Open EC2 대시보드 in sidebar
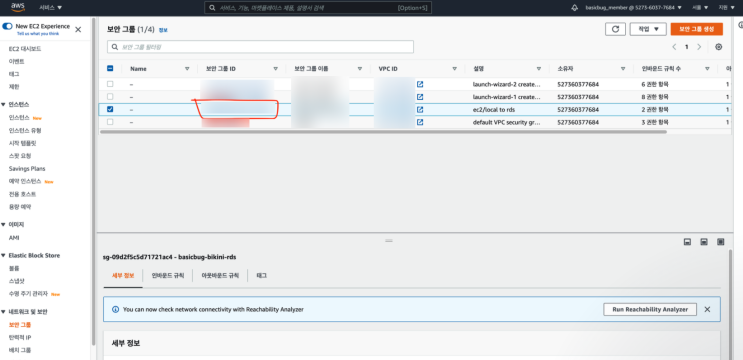The width and height of the screenshot is (743, 360). tap(25, 49)
